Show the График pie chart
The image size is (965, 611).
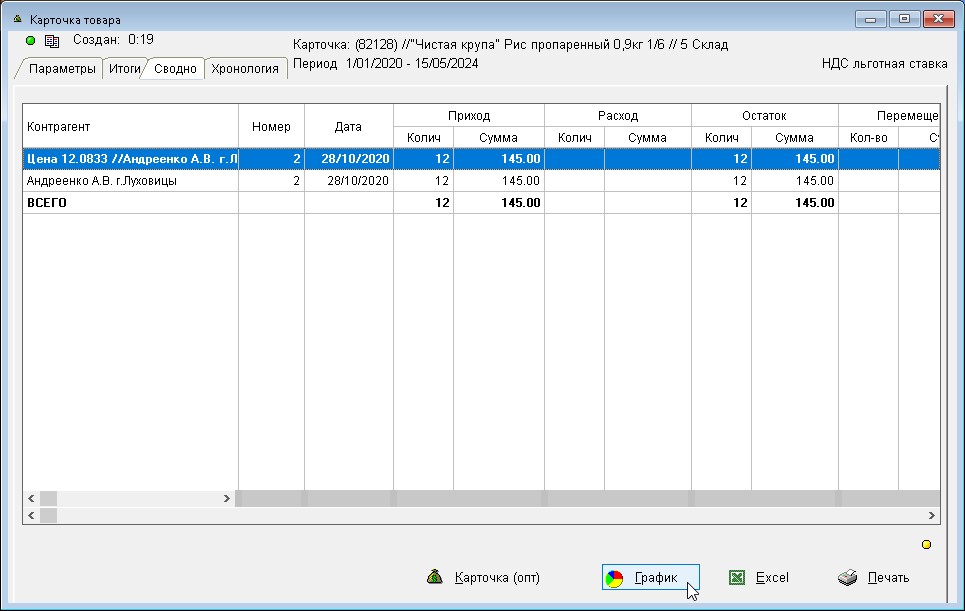[x=650, y=578]
